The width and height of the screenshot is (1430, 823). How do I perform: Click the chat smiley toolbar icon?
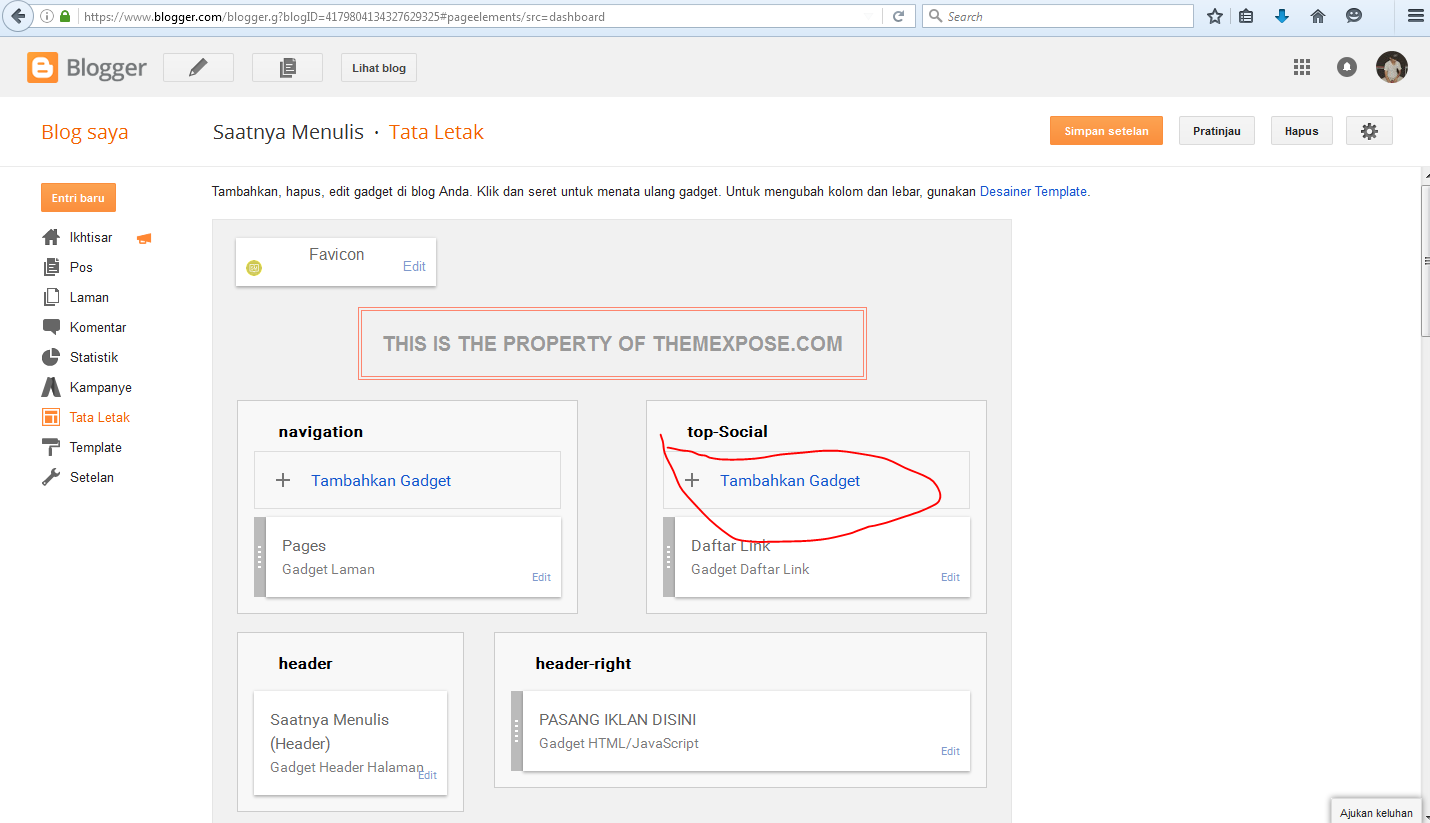(x=1354, y=16)
